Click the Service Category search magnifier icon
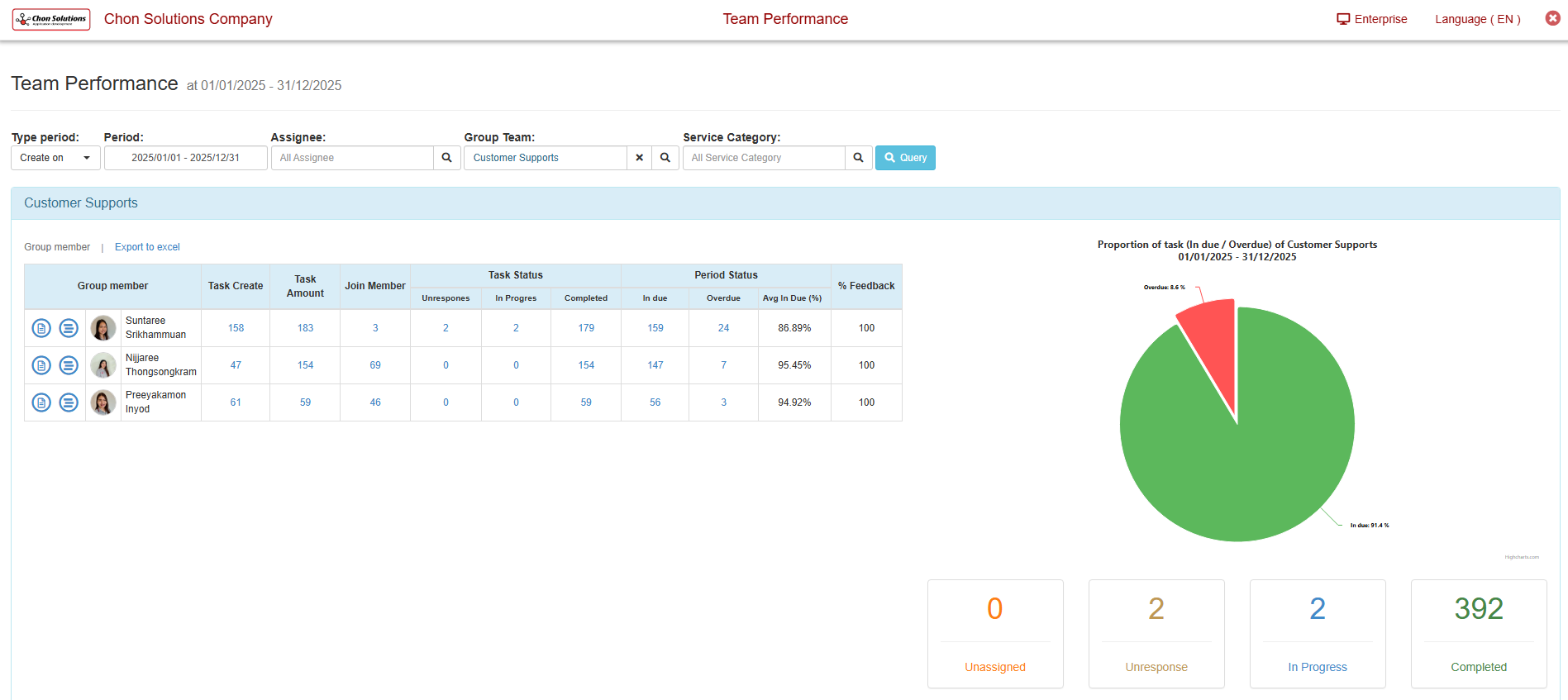This screenshot has height=700, width=1568. click(x=858, y=158)
